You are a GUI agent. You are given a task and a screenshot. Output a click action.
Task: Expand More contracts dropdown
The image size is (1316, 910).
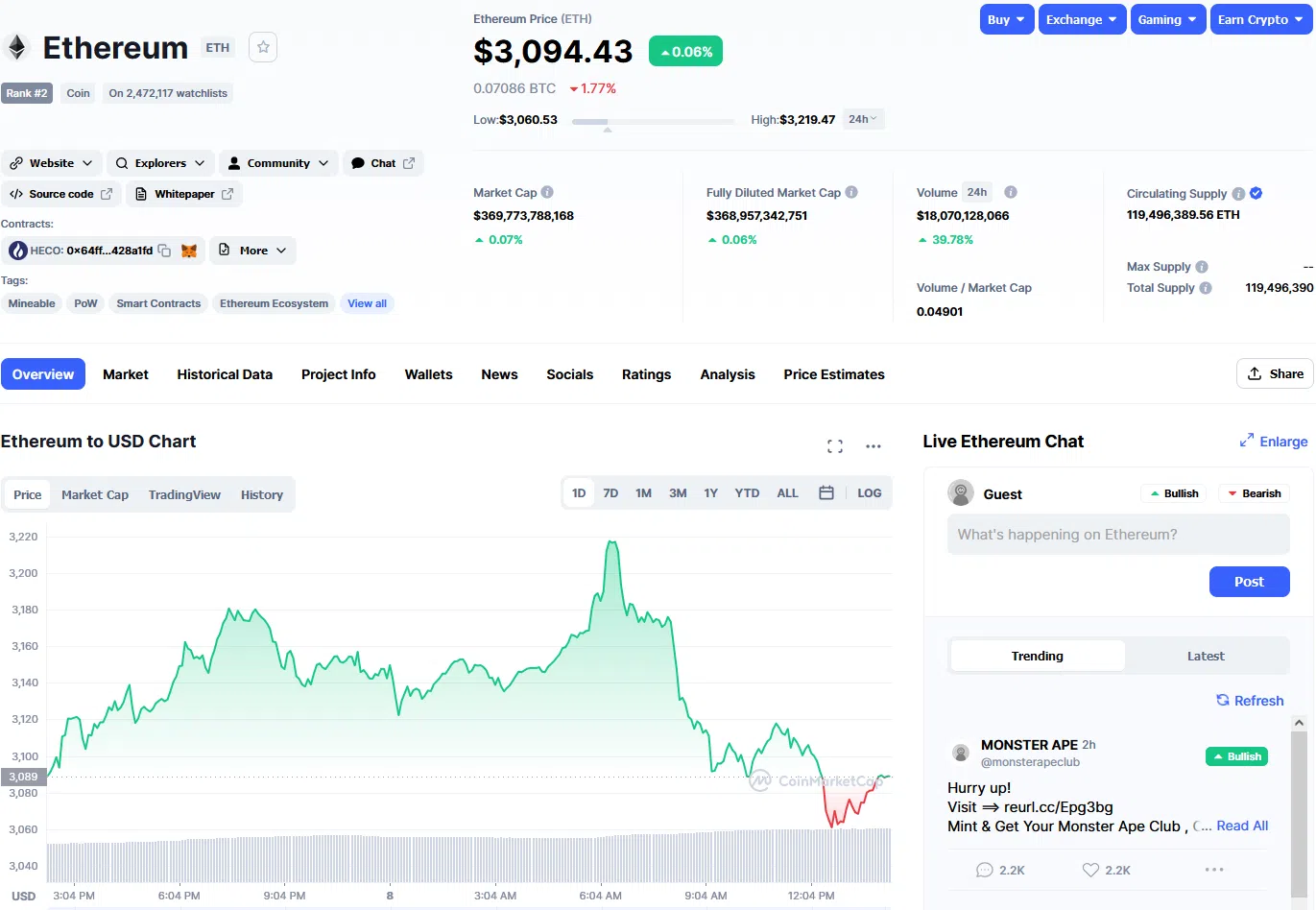click(x=252, y=251)
